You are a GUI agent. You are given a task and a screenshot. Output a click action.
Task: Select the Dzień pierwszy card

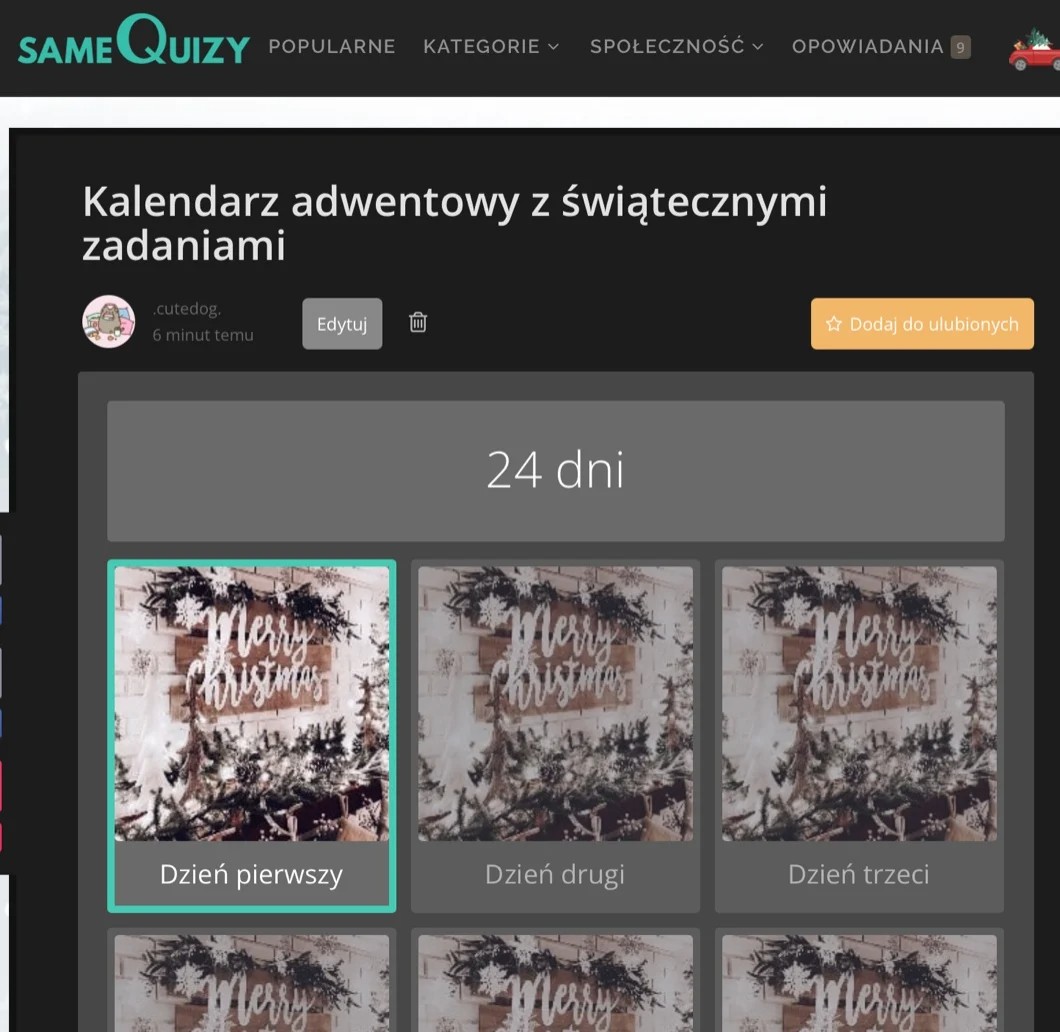pos(251,736)
